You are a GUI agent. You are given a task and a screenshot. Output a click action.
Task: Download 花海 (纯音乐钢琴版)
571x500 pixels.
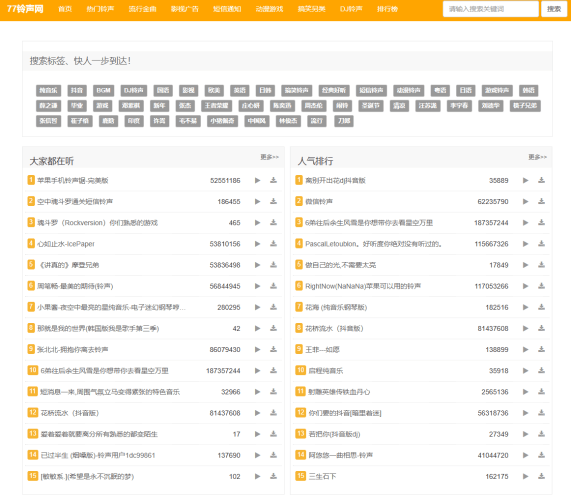[542, 307]
